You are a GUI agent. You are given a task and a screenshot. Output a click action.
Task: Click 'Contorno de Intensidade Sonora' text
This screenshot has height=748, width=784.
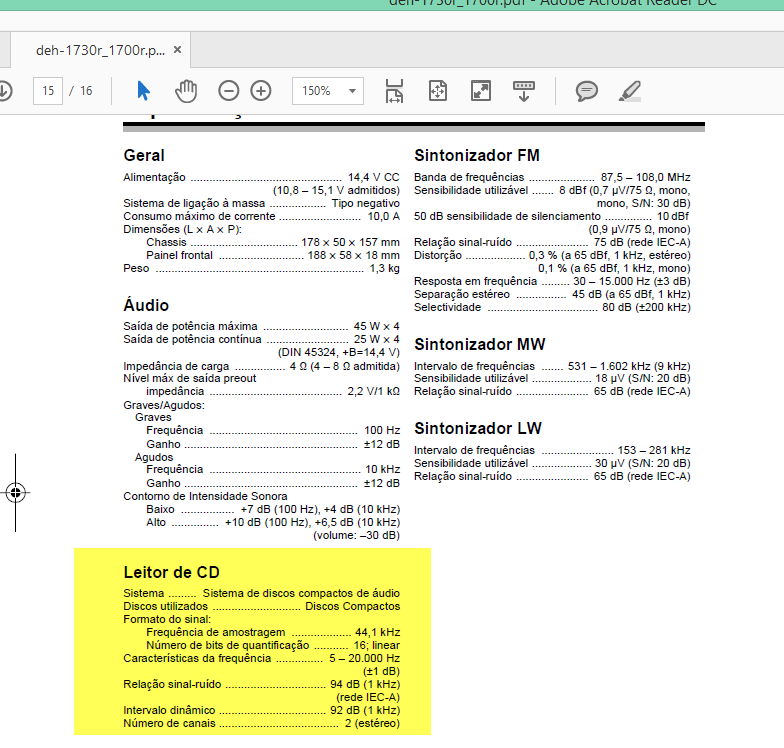tap(206, 496)
